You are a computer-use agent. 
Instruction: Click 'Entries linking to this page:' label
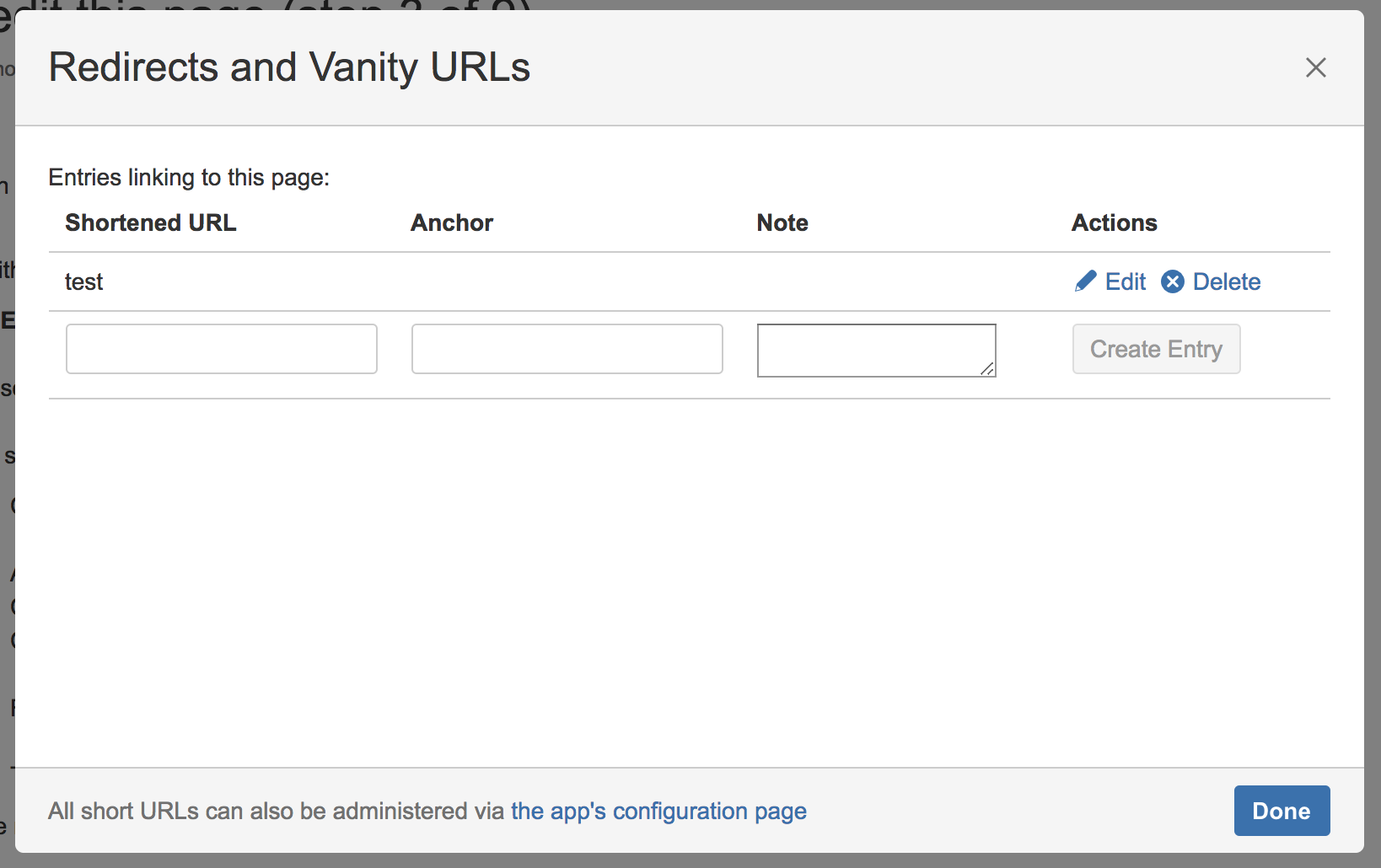tap(189, 178)
